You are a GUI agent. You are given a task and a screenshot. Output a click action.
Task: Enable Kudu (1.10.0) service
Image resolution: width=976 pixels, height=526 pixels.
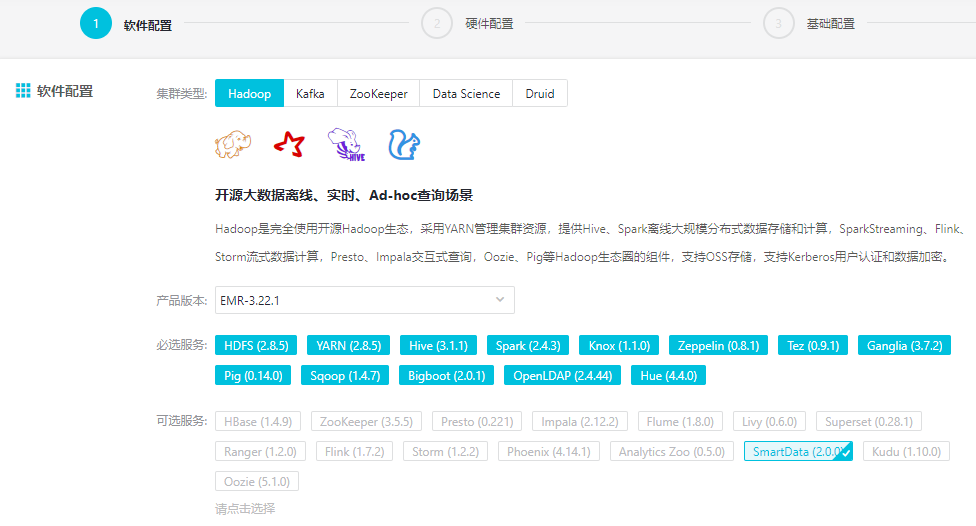point(906,451)
